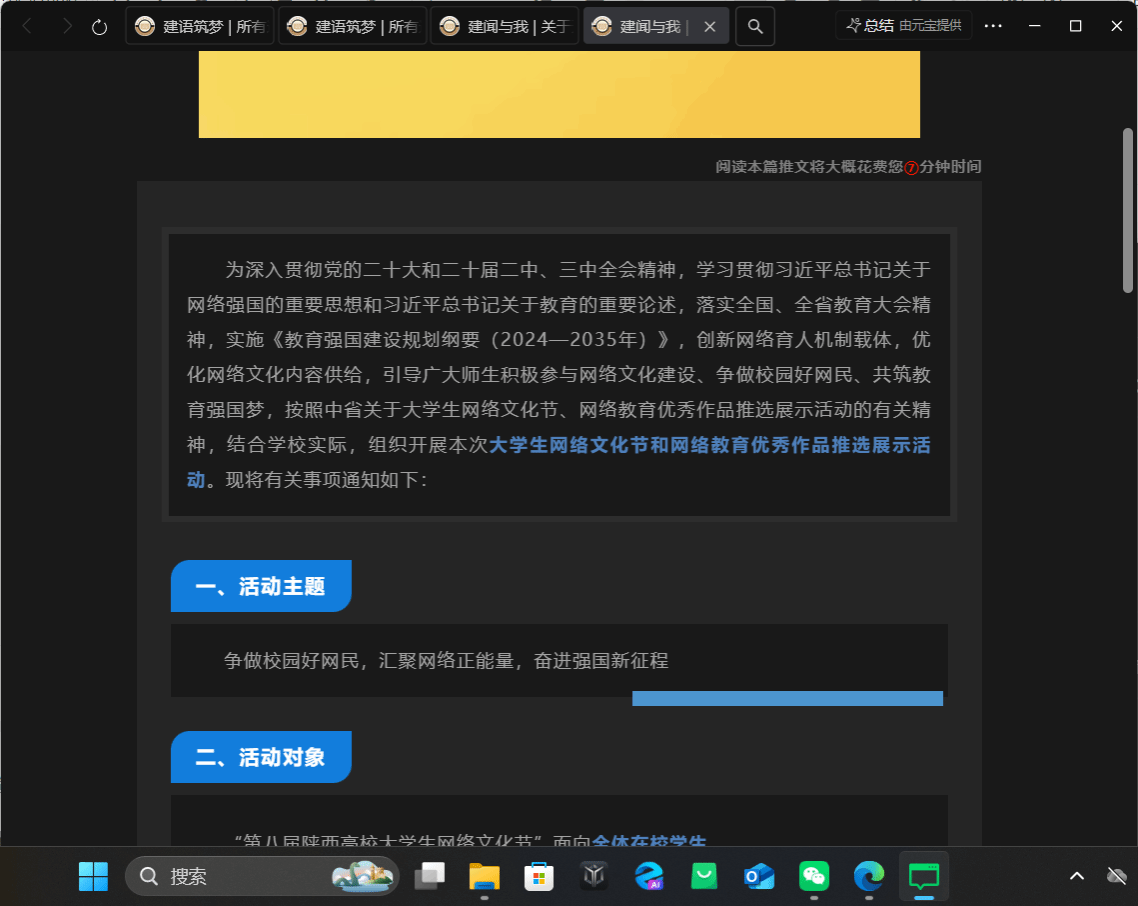Open Task View from the taskbar
This screenshot has height=906, width=1138.
(x=430, y=876)
